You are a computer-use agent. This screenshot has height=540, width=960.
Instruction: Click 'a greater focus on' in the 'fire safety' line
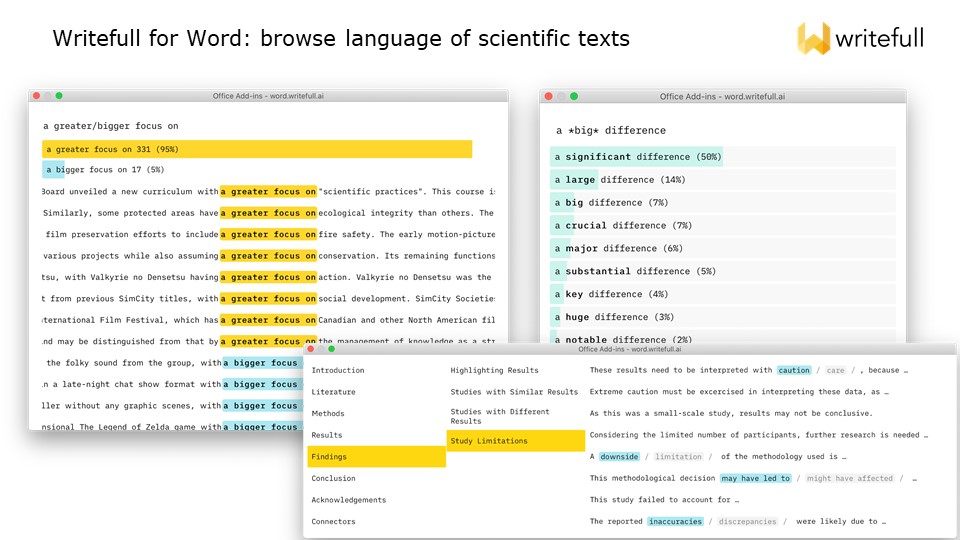pos(268,234)
